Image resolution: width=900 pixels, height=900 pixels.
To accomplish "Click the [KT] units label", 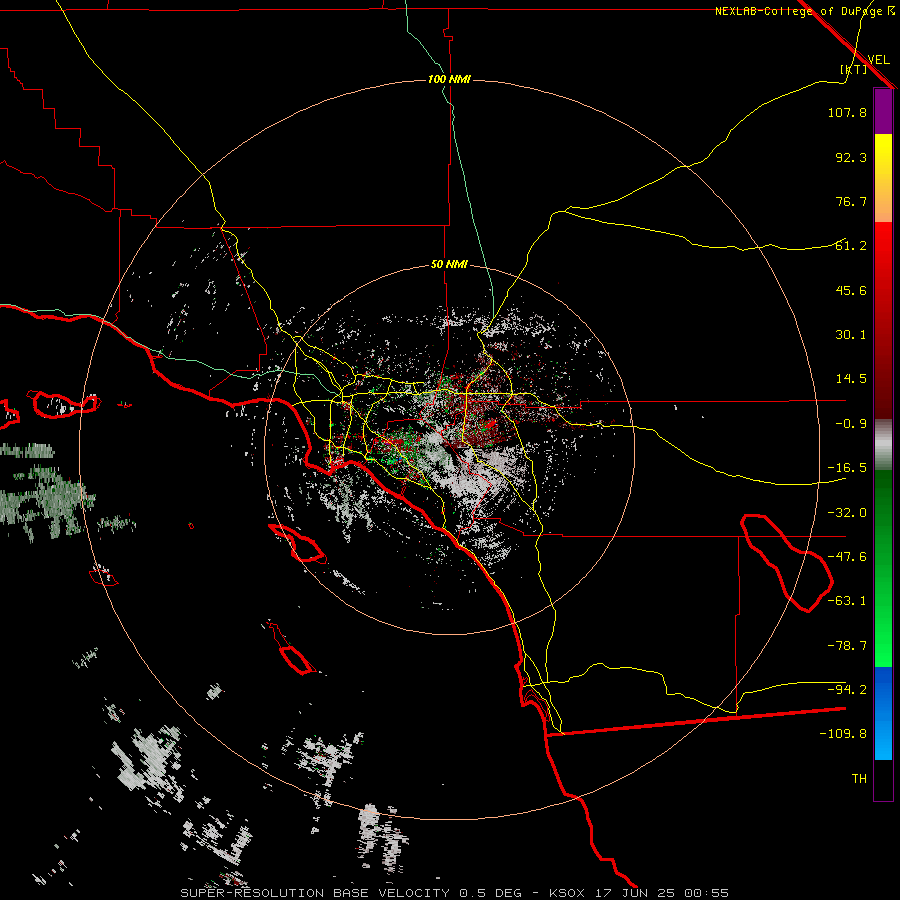I will click(853, 69).
